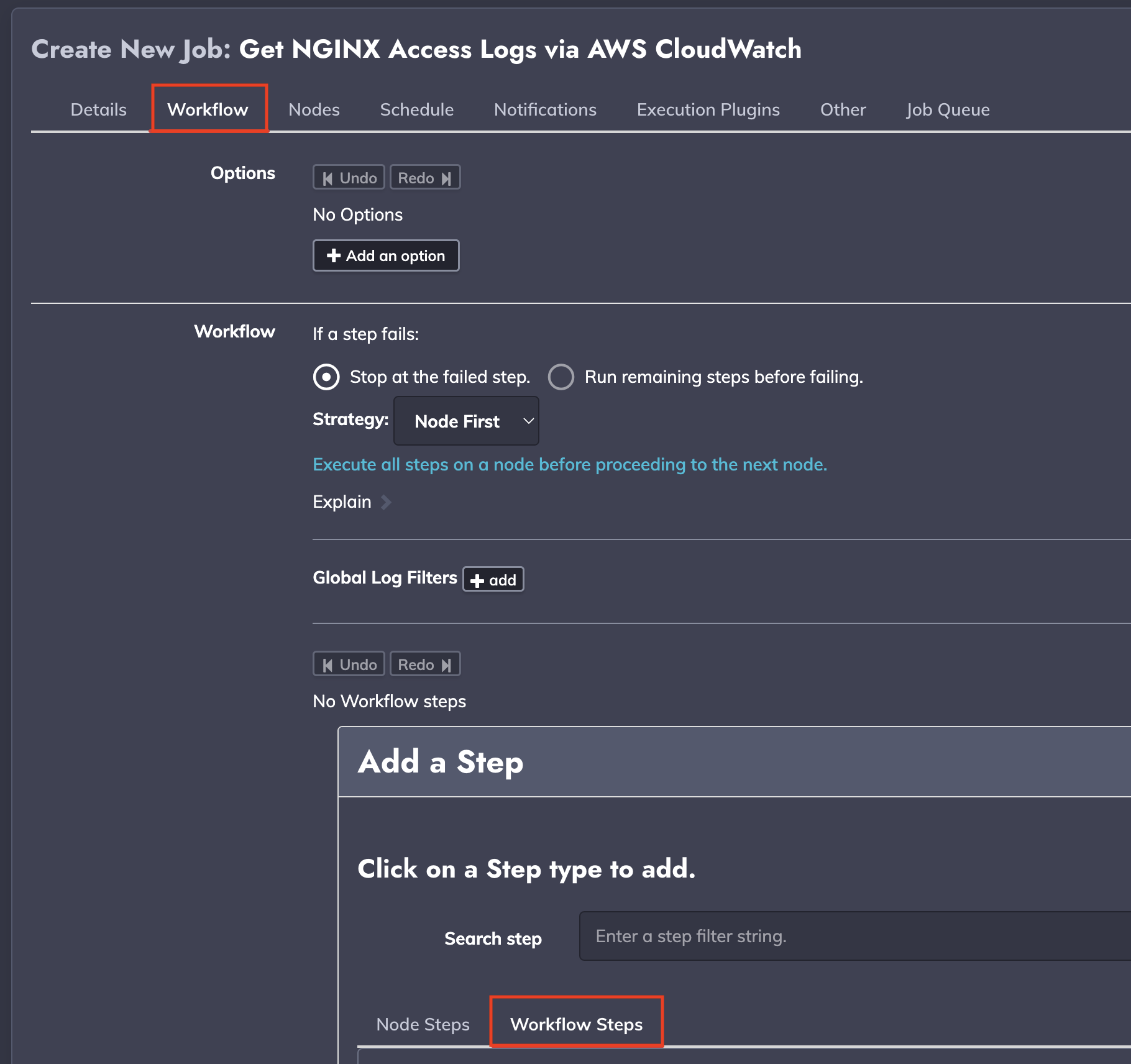Open the Other tab
Viewport: 1131px width, 1064px height.
point(843,109)
